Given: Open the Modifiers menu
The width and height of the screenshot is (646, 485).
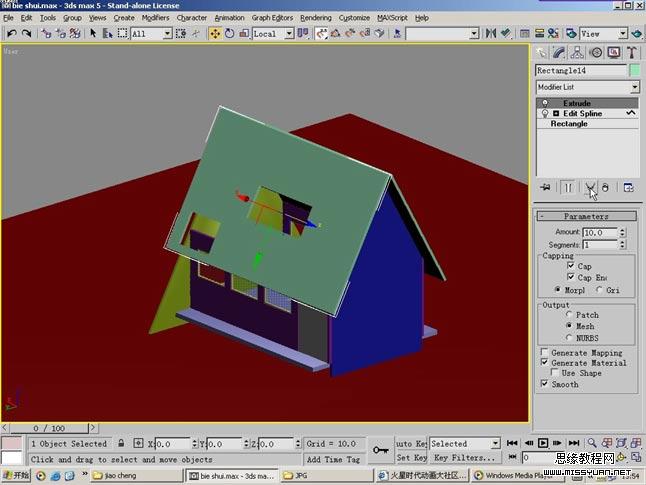Looking at the screenshot, I should pos(155,18).
